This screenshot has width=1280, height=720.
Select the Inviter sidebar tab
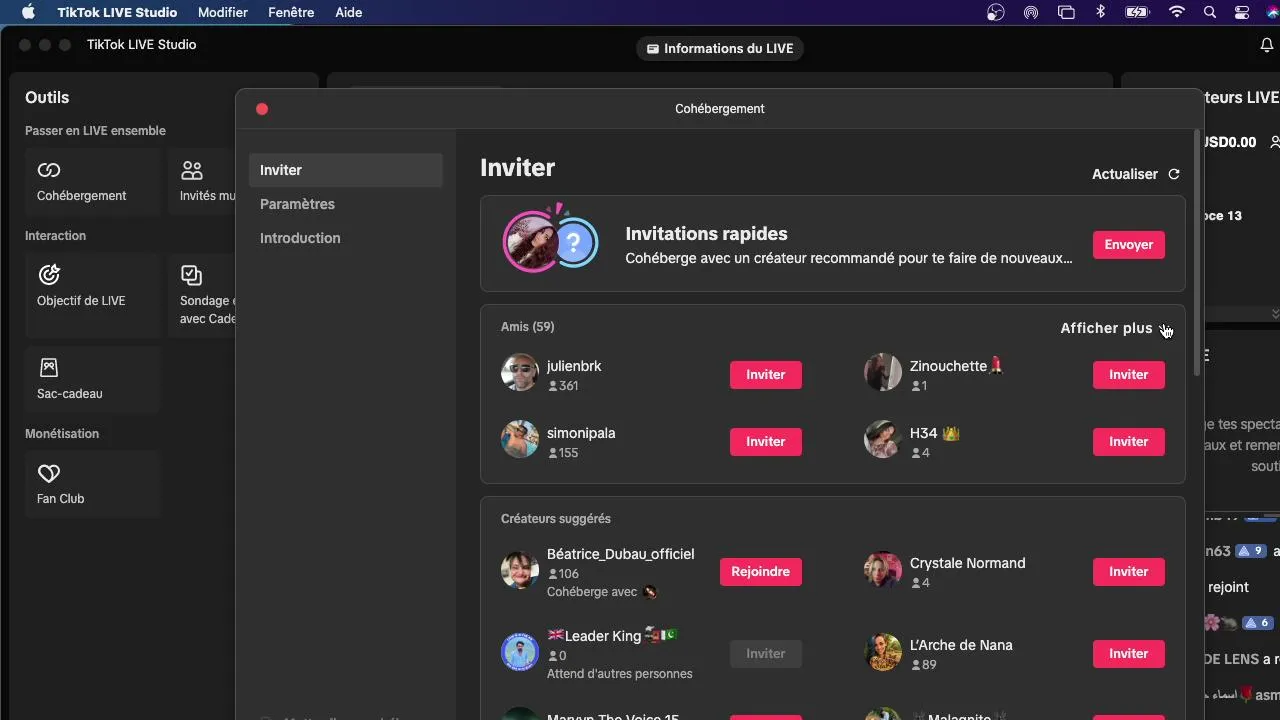point(345,170)
